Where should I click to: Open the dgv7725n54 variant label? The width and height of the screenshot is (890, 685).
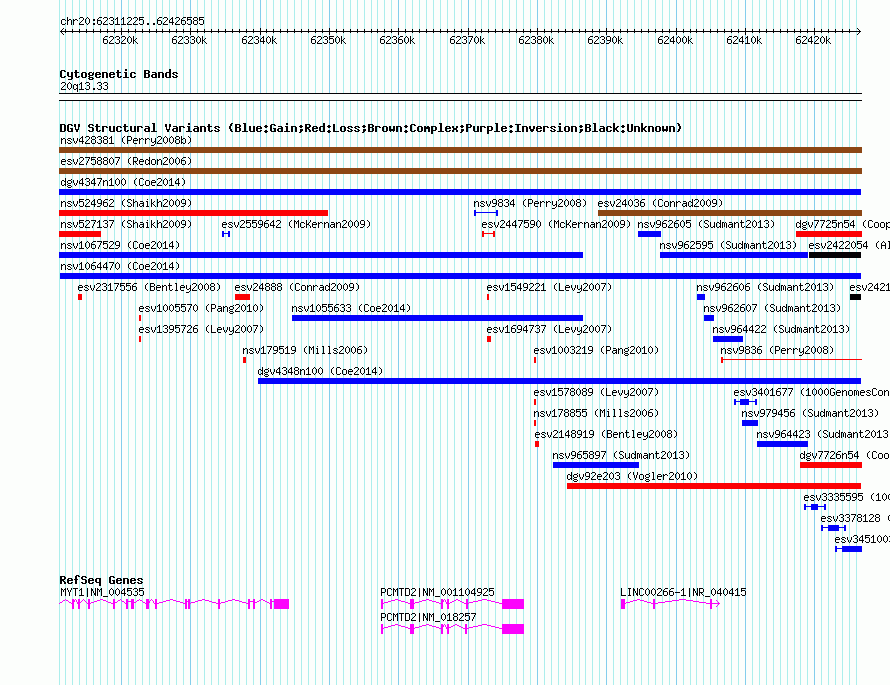pos(842,224)
